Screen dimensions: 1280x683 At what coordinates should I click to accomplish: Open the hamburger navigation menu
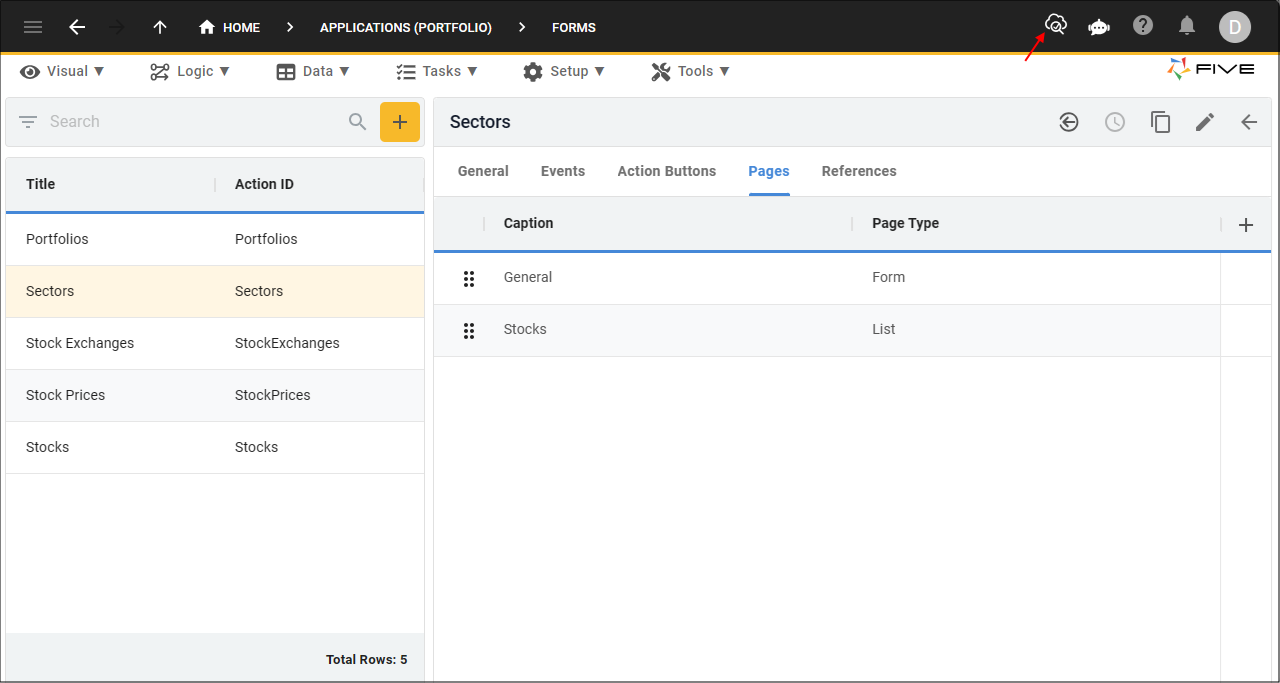(33, 27)
